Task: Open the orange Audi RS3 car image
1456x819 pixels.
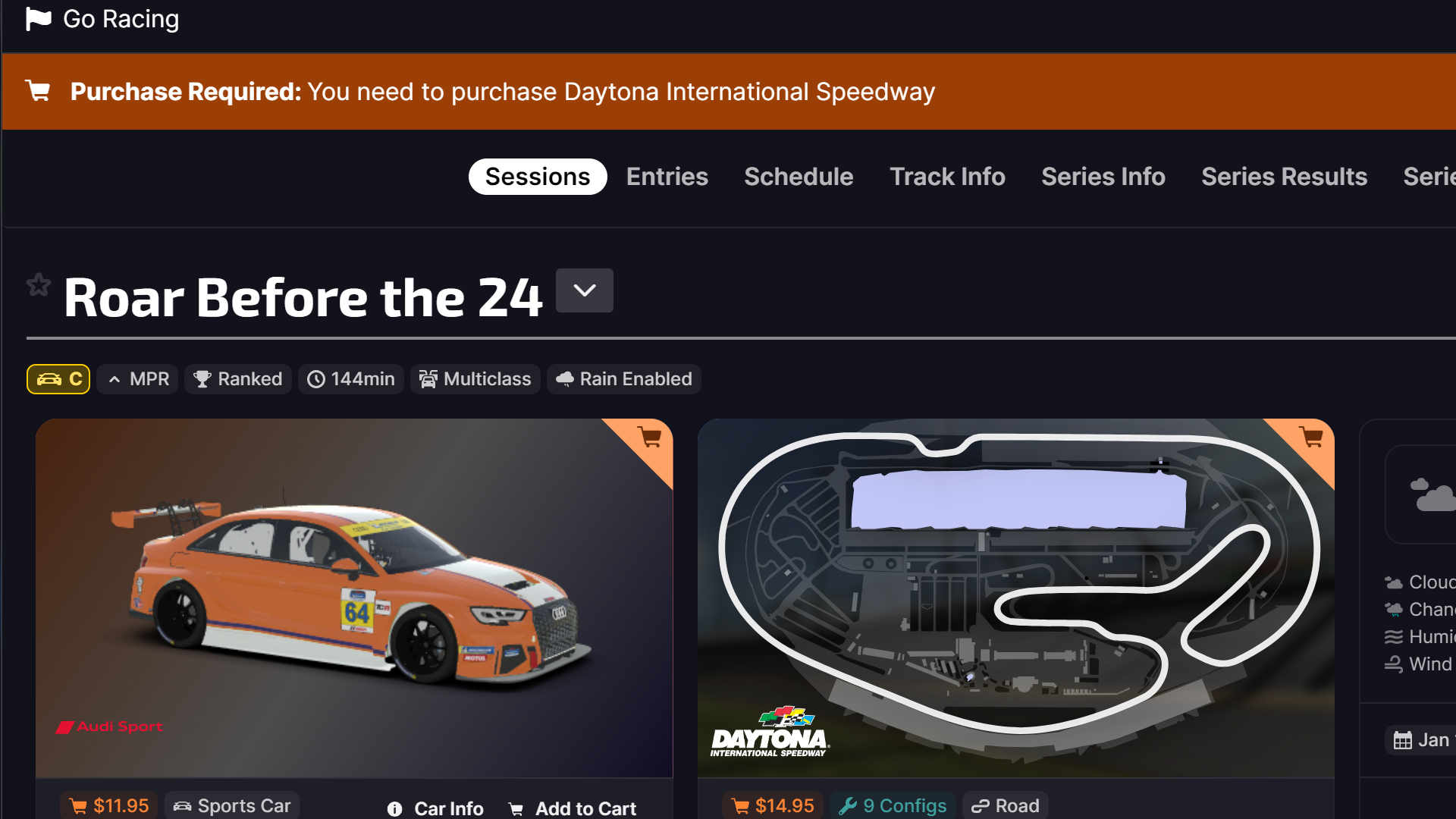Action: tap(354, 598)
